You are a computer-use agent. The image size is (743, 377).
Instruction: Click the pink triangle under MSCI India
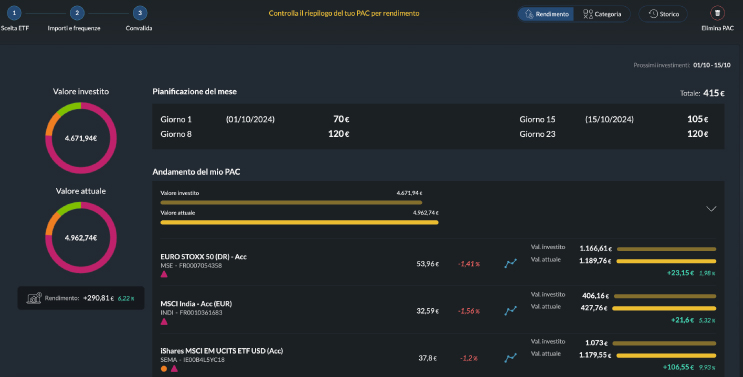click(164, 322)
